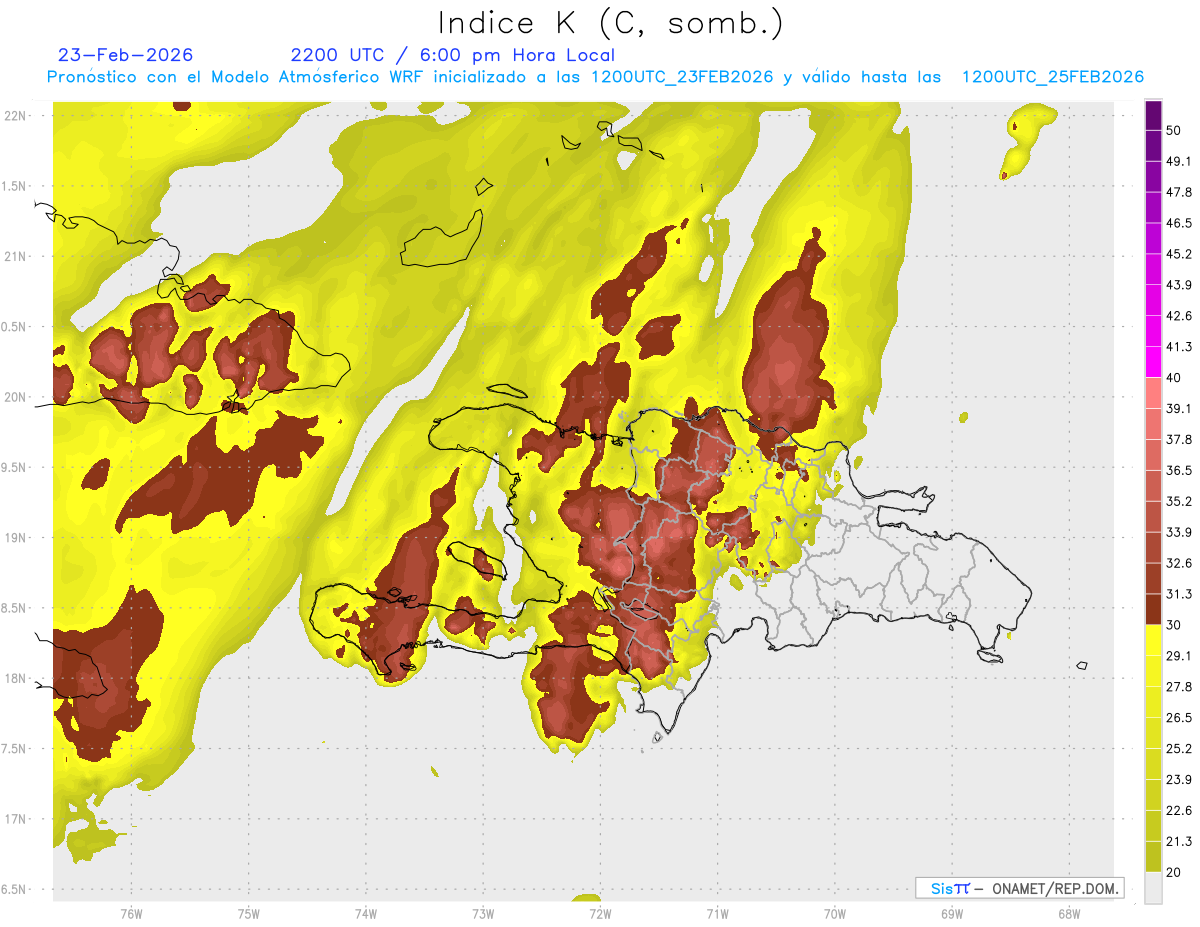Click the "2200 UTC / 6:00 pm Hora Local" text
Screen dimensions: 1200x927
click(x=453, y=55)
